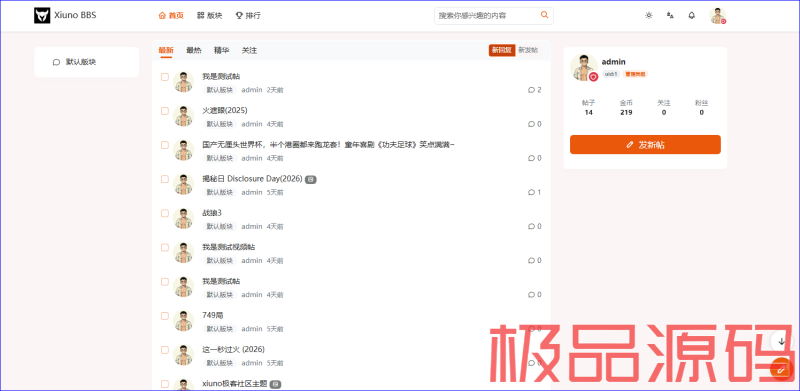800x391 pixels.
Task: Click the 金币 219 stat
Action: point(627,108)
